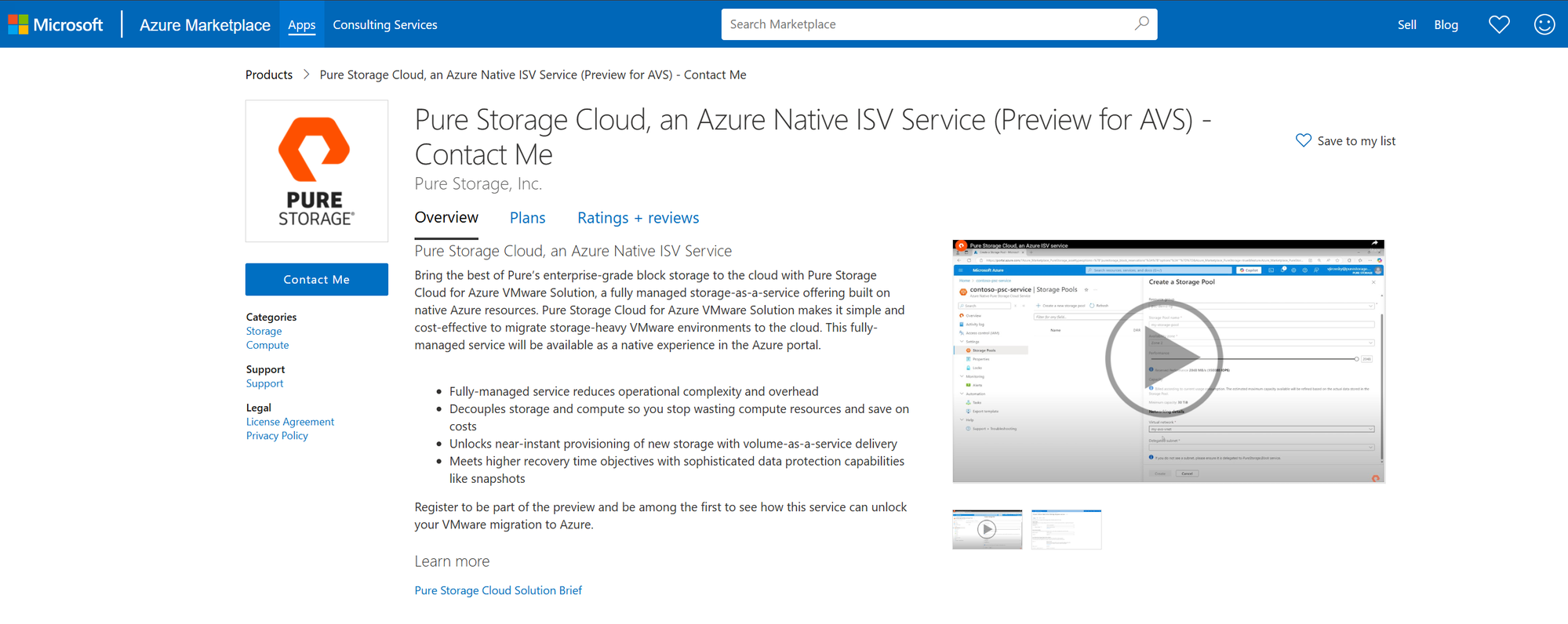Select the screenshot thumbnail below the player
Image resolution: width=1568 pixels, height=624 pixels.
[1066, 529]
